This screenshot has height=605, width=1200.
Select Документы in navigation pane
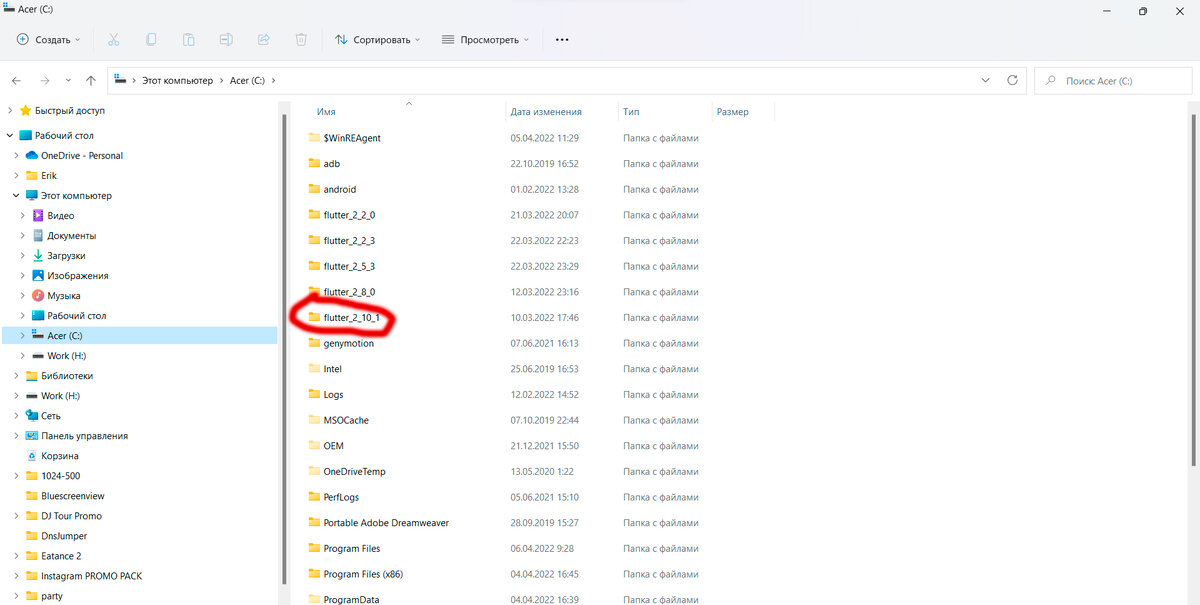(x=71, y=236)
